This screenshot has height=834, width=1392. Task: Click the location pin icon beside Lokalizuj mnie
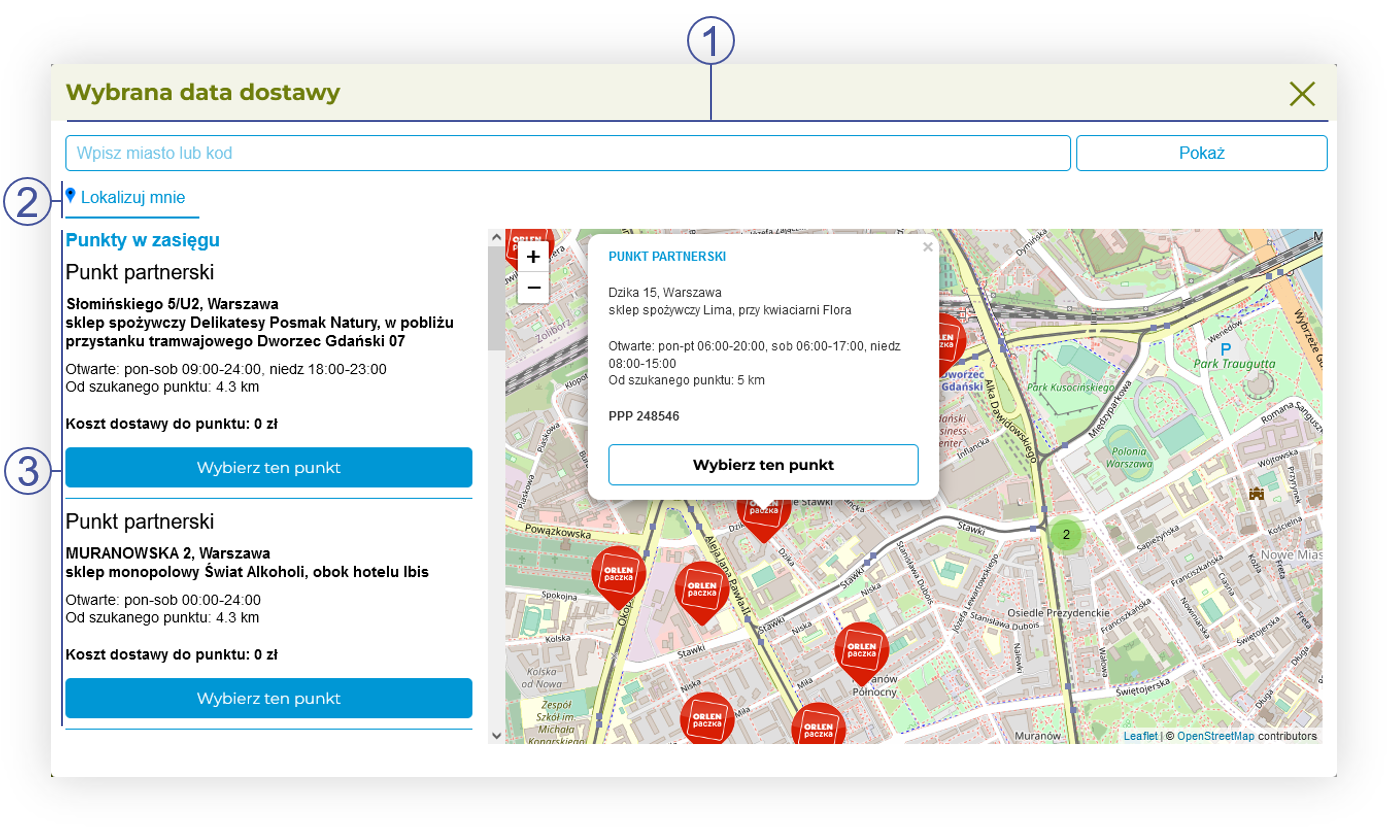(70, 195)
